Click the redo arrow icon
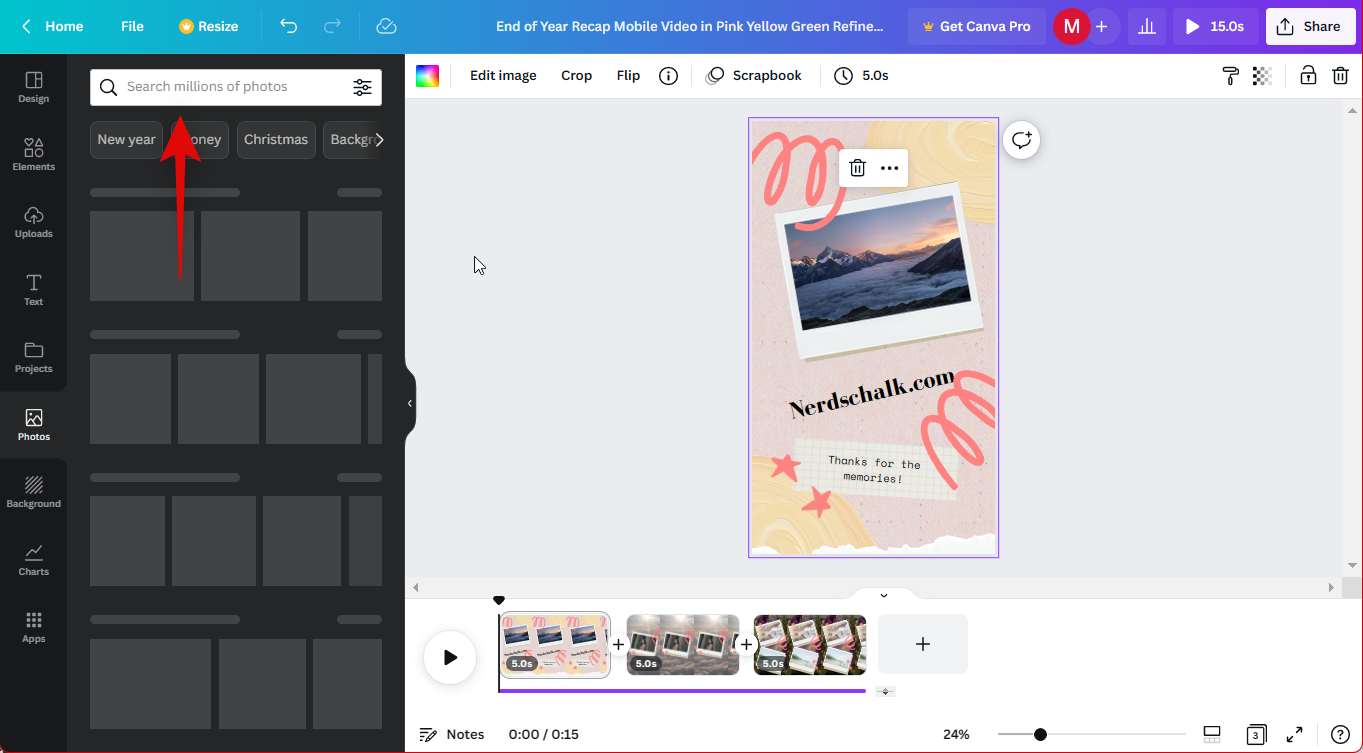Viewport: 1363px width, 753px height. 333,26
